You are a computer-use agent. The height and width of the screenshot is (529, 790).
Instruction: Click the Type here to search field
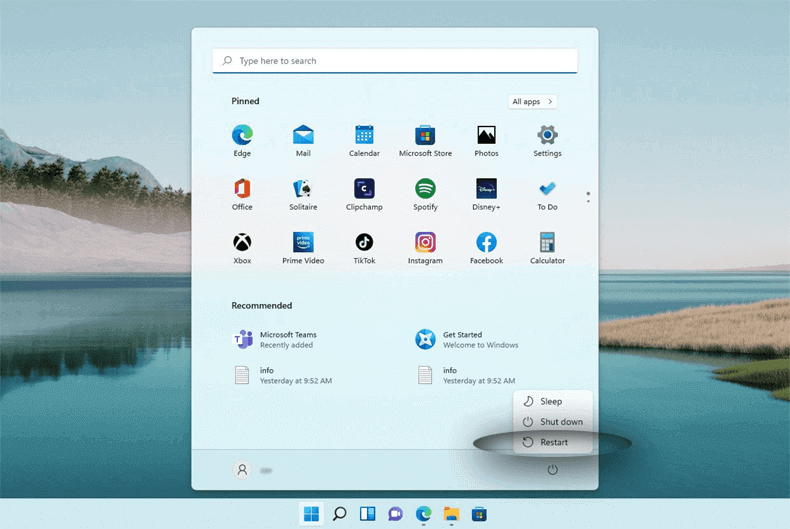[395, 61]
